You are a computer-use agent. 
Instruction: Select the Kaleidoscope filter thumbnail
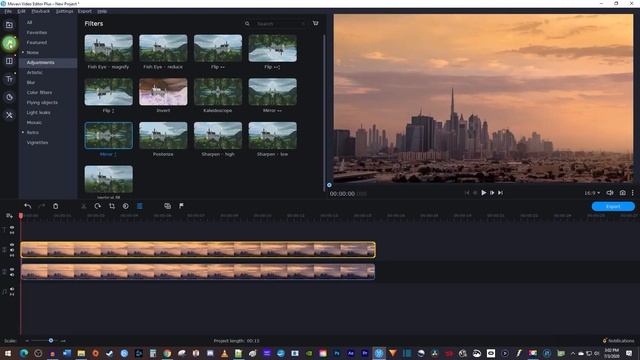pyautogui.click(x=218, y=92)
